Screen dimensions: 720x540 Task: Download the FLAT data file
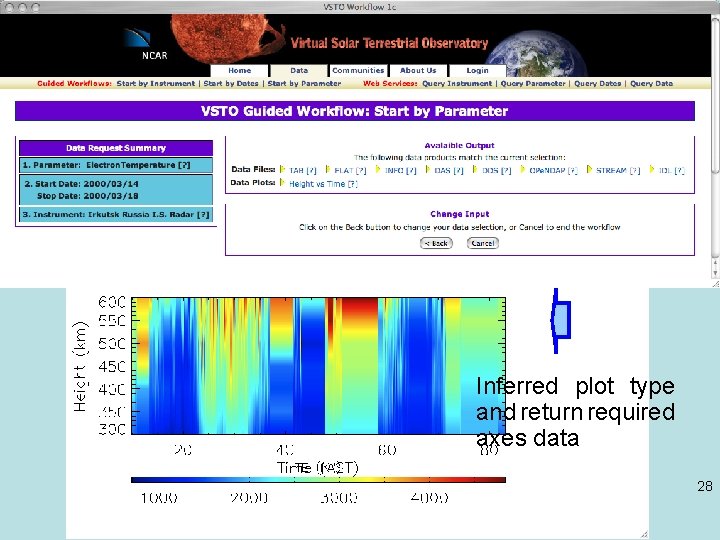tap(343, 170)
